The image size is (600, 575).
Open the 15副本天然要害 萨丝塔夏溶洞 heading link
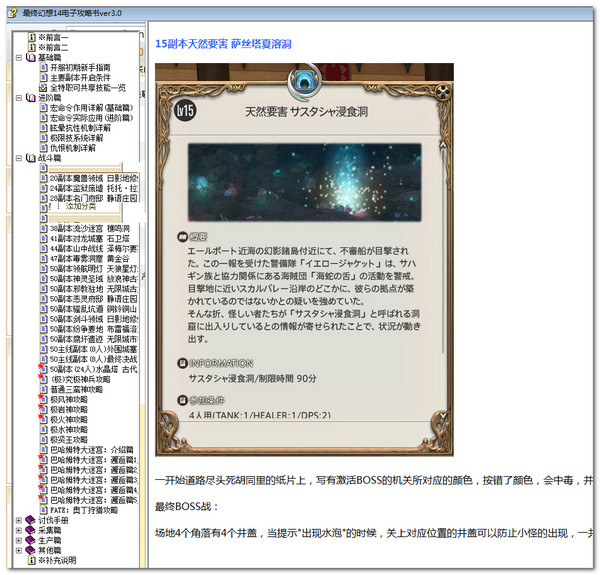click(223, 44)
